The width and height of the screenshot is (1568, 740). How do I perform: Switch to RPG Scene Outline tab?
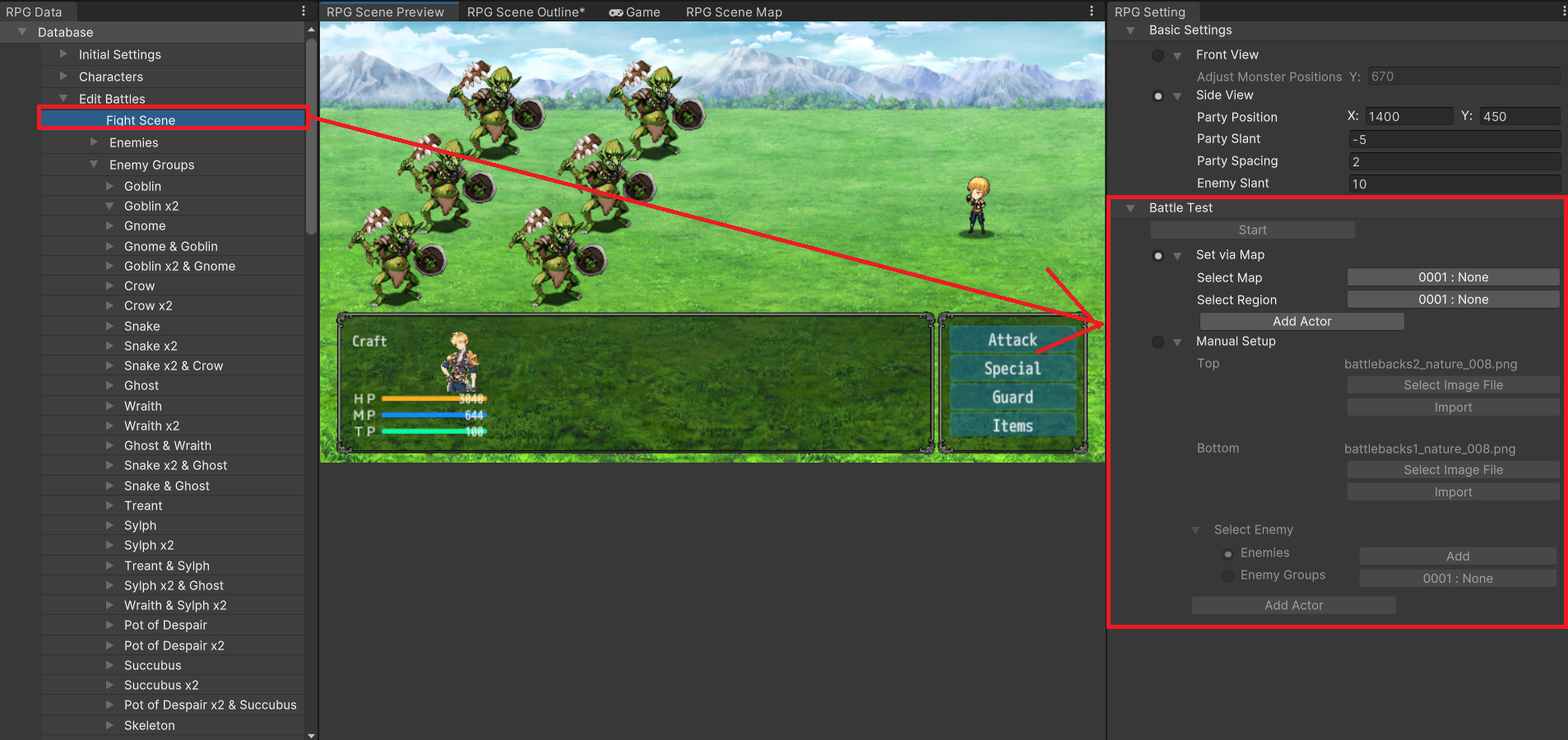click(526, 12)
